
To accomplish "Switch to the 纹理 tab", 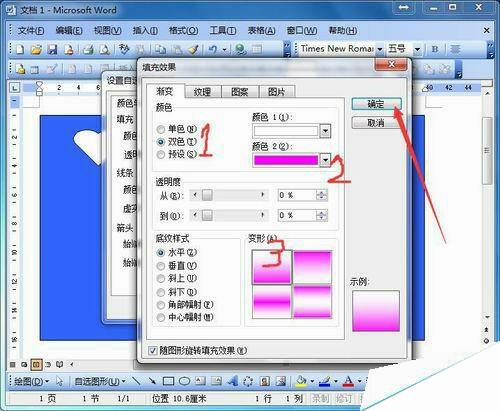I will (x=202, y=92).
